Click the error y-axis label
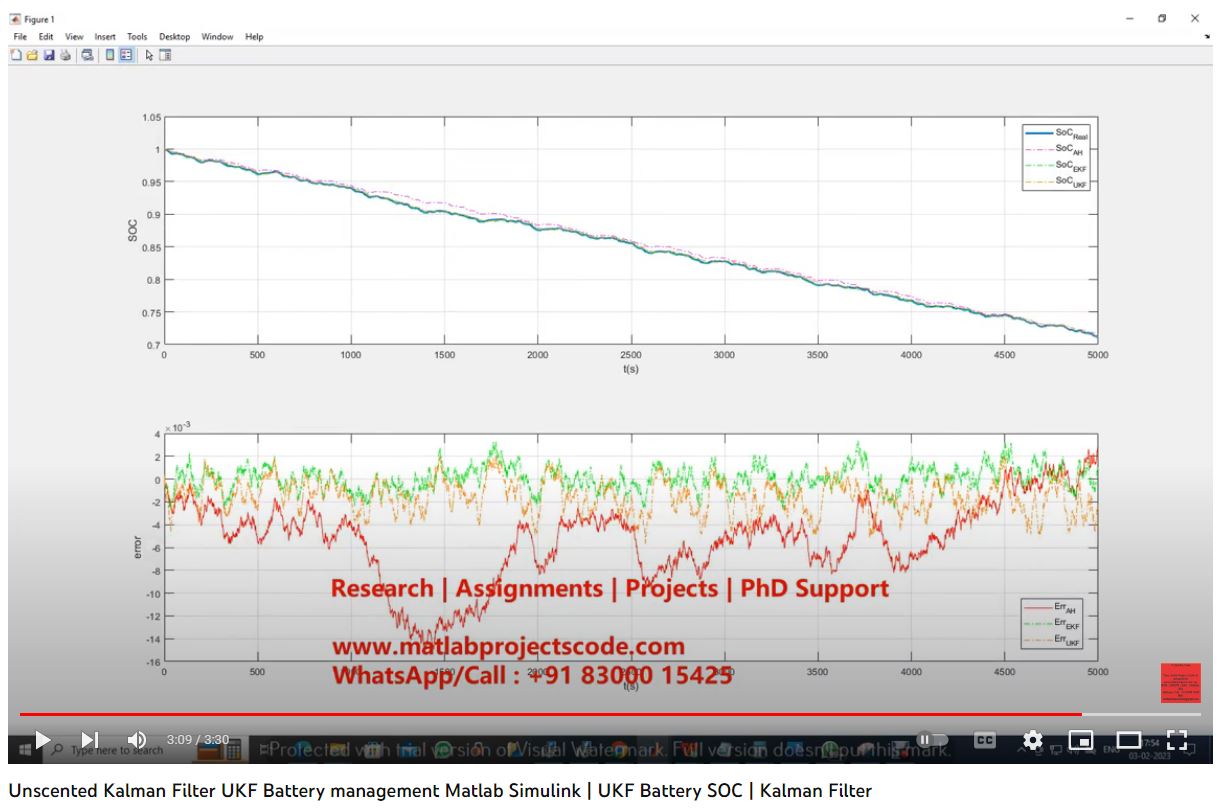This screenshot has width=1222, height=811. tap(139, 547)
